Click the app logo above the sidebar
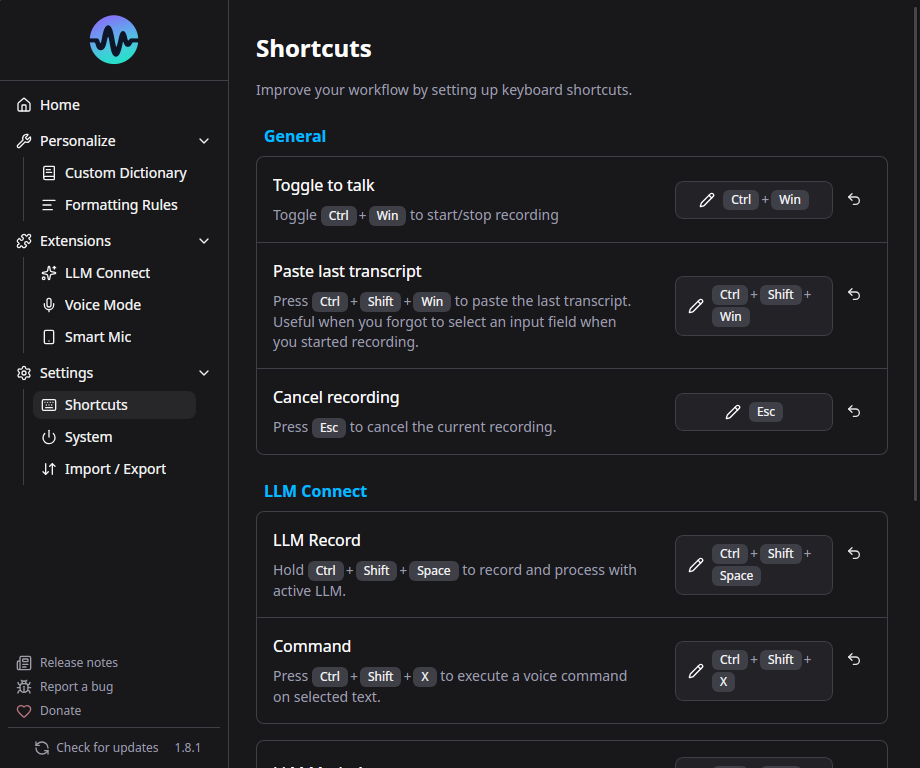The width and height of the screenshot is (920, 768). (x=113, y=40)
